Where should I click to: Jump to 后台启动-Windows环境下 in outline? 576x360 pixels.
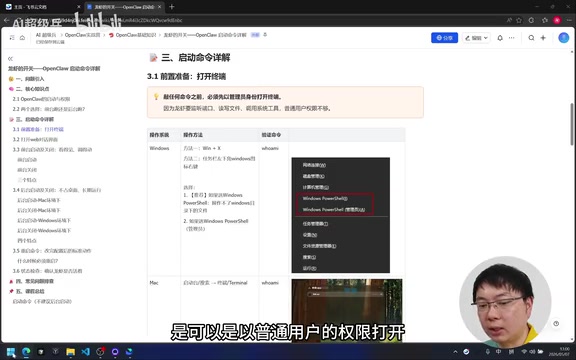(44, 220)
